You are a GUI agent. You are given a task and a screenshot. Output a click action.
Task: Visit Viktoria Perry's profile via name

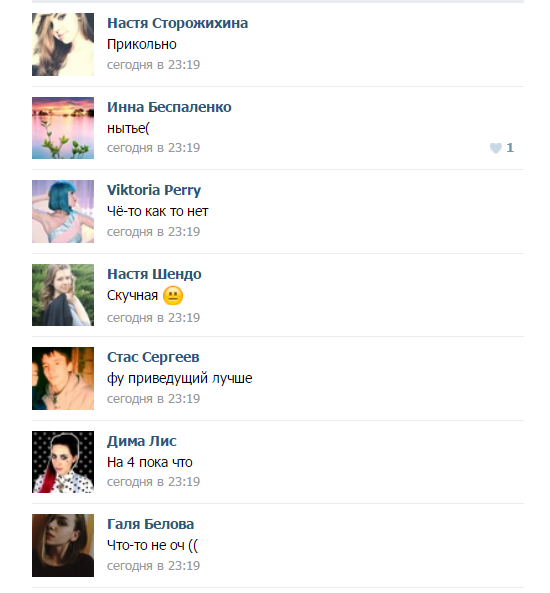(x=154, y=190)
